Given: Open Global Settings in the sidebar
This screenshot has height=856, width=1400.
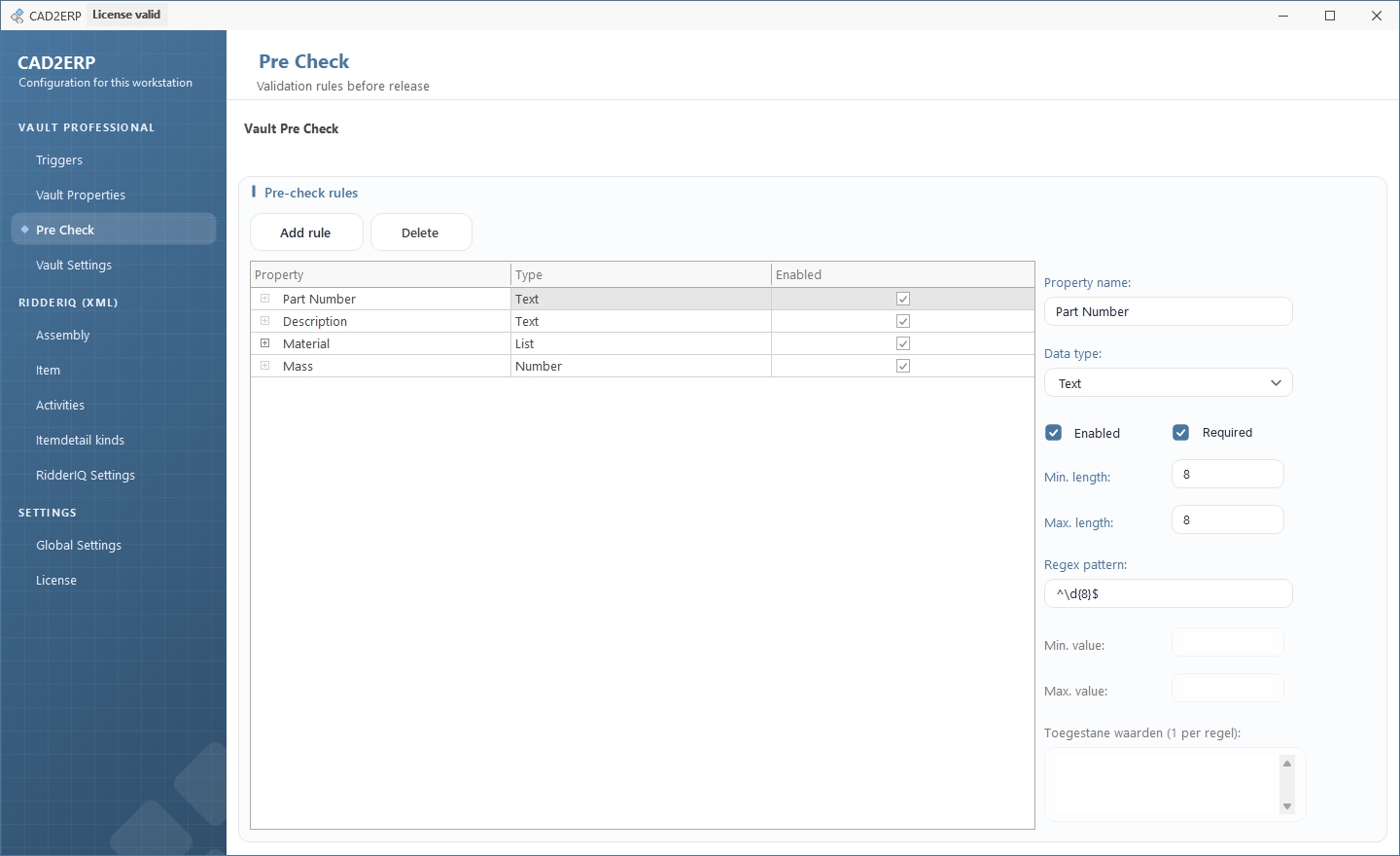Looking at the screenshot, I should [x=113, y=546].
